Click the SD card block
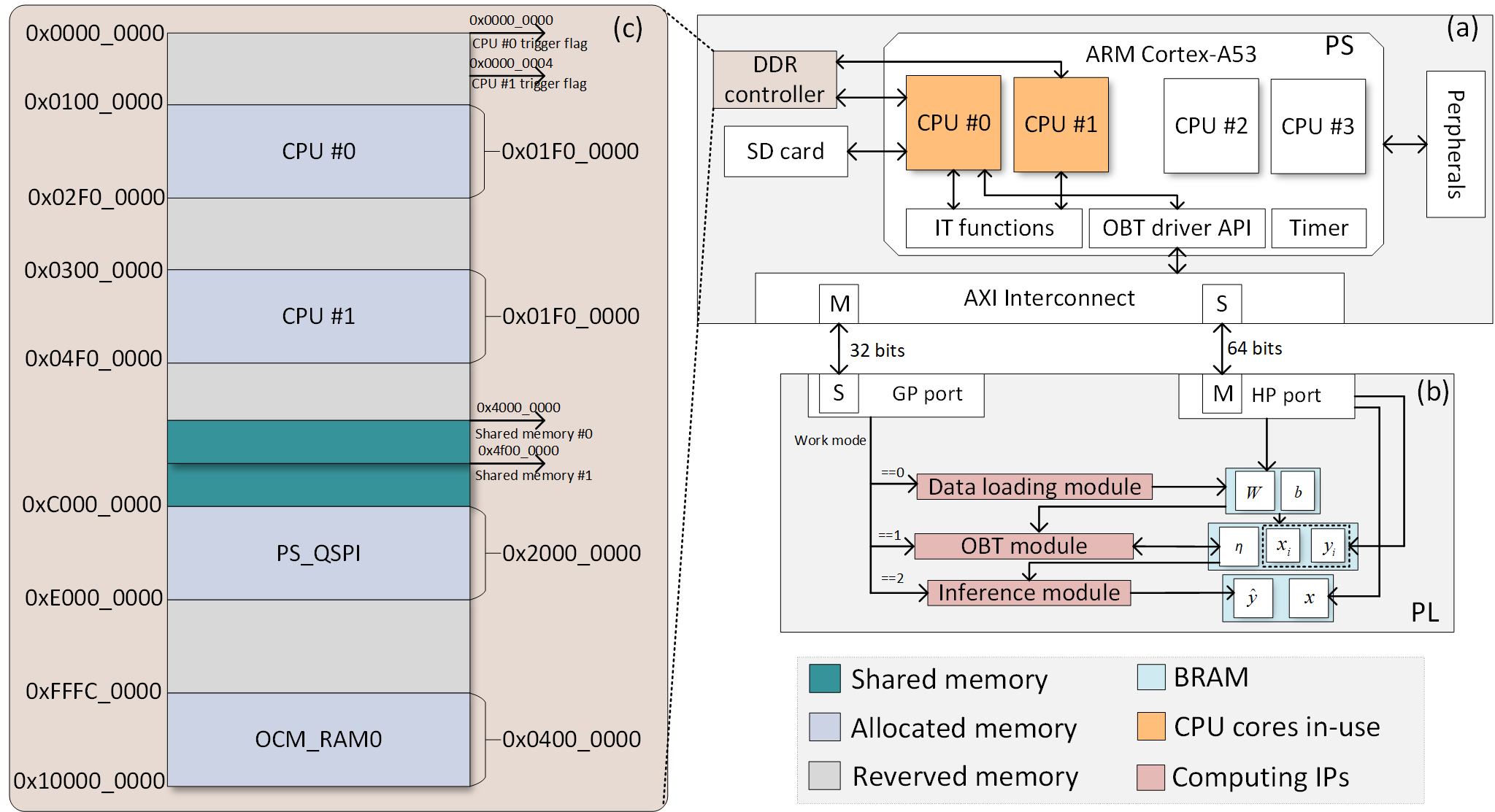 click(785, 151)
